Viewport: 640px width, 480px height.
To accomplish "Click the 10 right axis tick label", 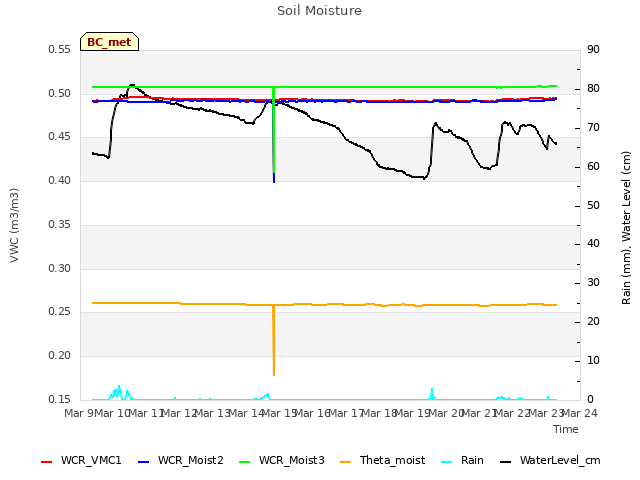I will coord(593,360).
